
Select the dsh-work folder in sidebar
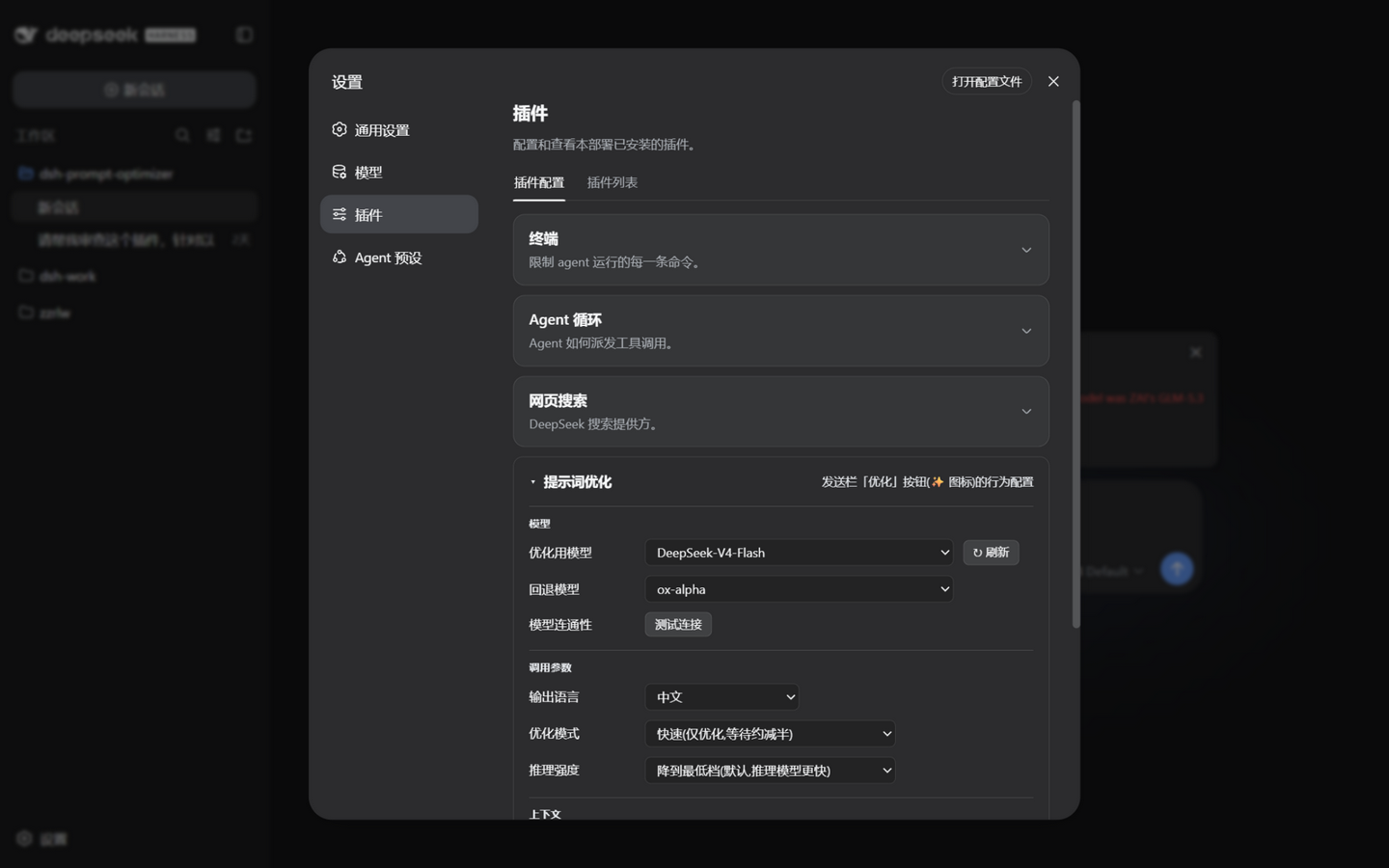point(134,277)
